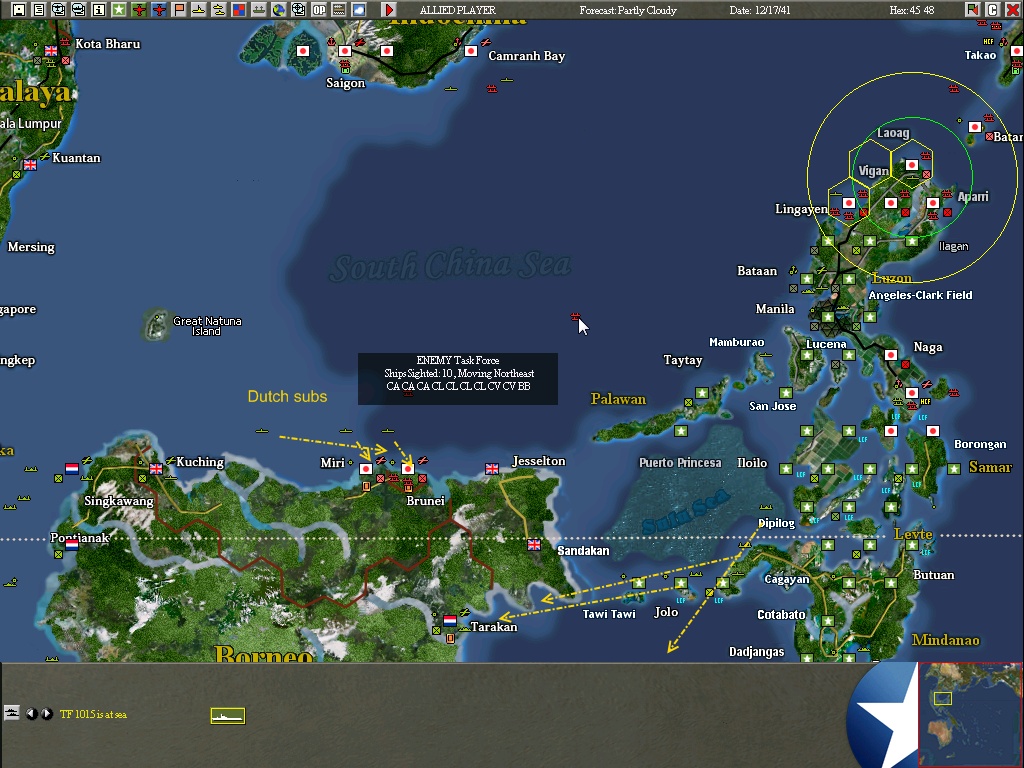Viewport: 1024px width, 768px height.
Task: Click the 'Jolo' map label
Action: click(x=666, y=612)
